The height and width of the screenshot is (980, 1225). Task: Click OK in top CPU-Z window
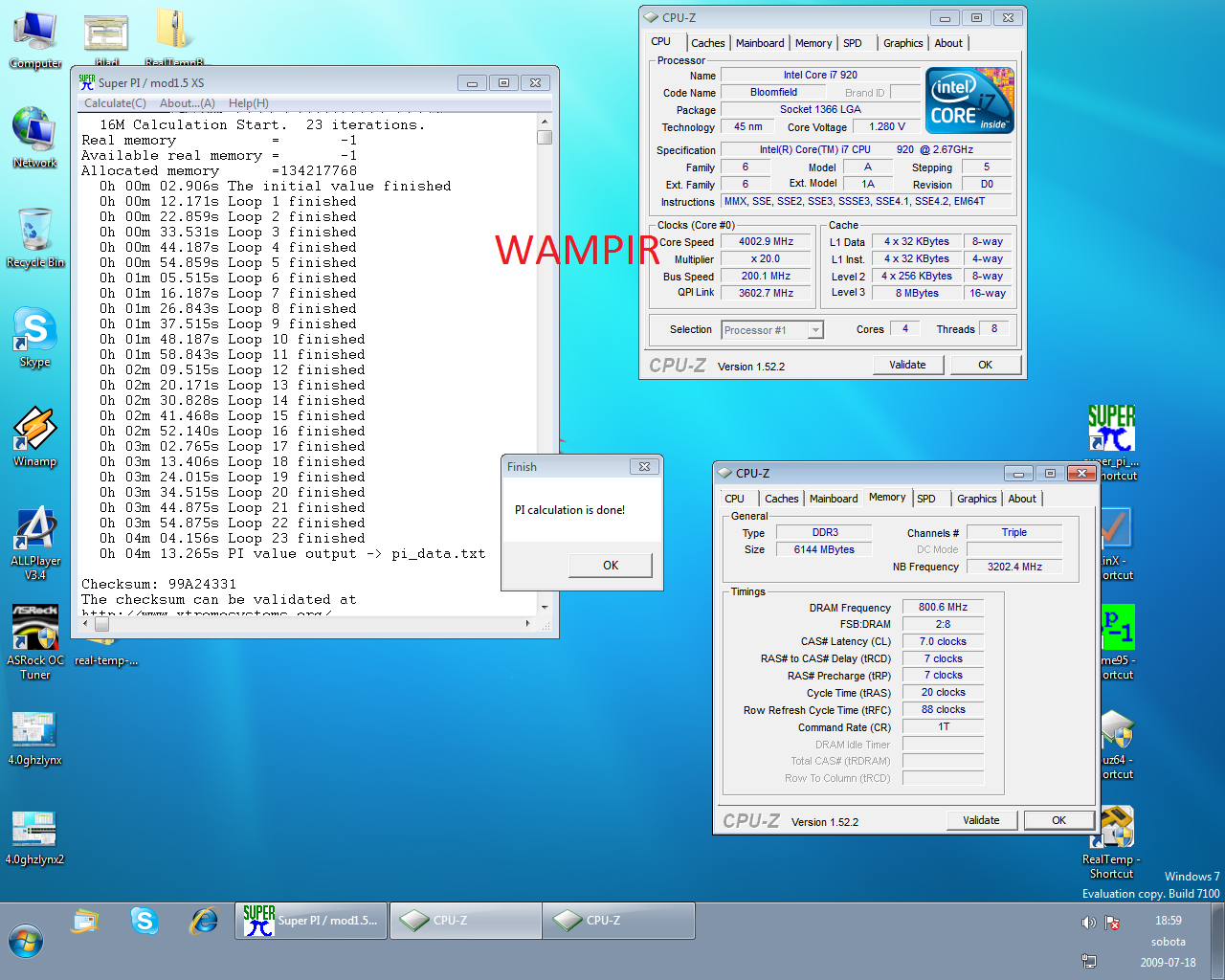(985, 365)
